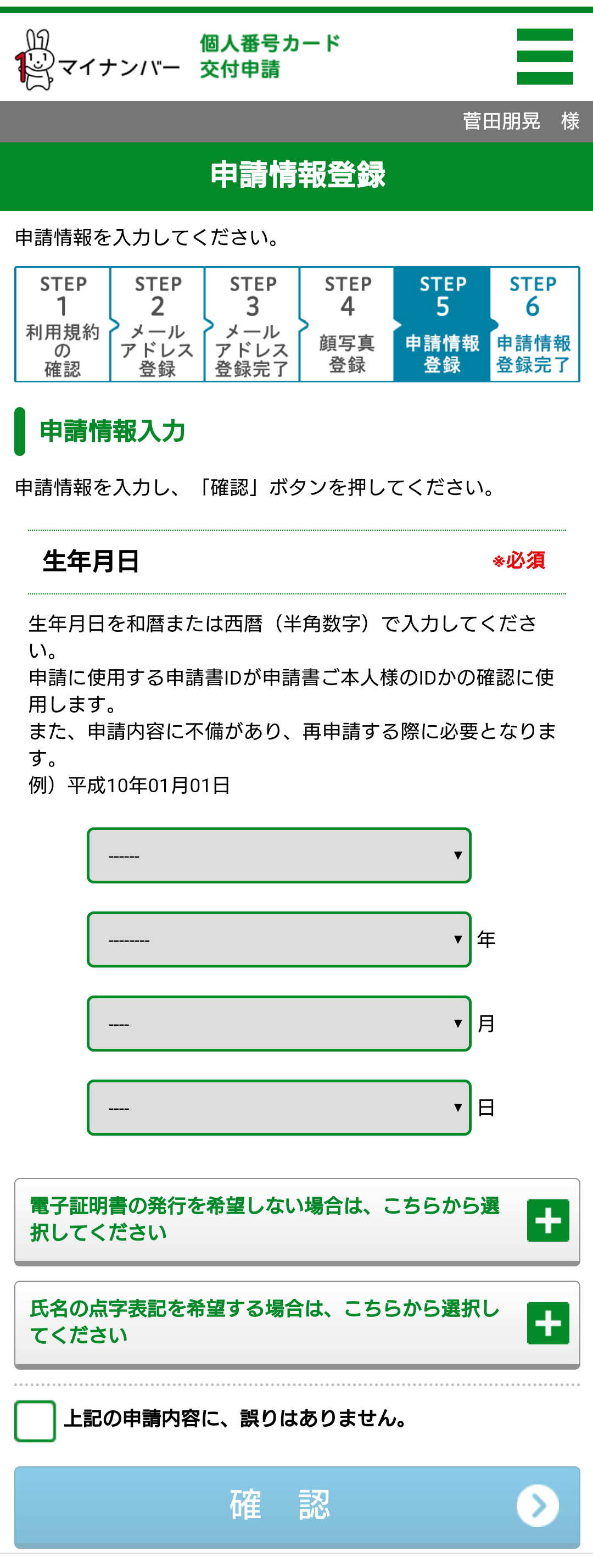This screenshot has height=1568, width=593.
Task: Click the 個人番号カード交付申請 title graphic
Action: click(270, 56)
